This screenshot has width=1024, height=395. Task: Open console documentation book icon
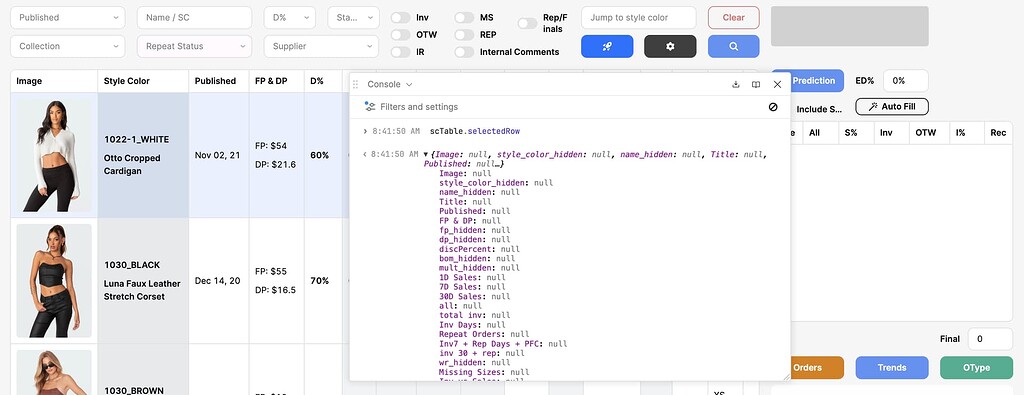click(756, 84)
